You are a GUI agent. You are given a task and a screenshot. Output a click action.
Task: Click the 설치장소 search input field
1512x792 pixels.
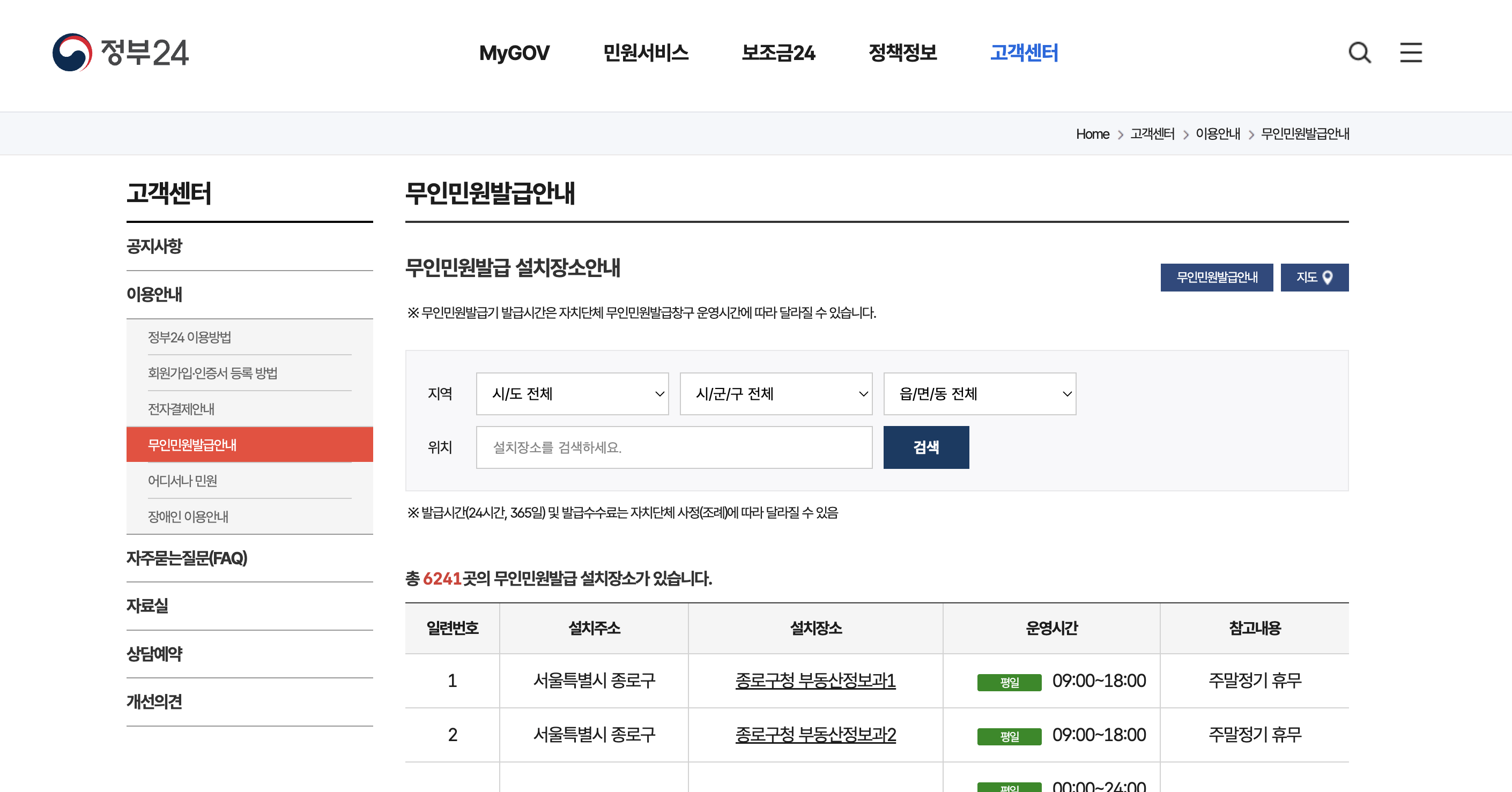click(x=673, y=447)
